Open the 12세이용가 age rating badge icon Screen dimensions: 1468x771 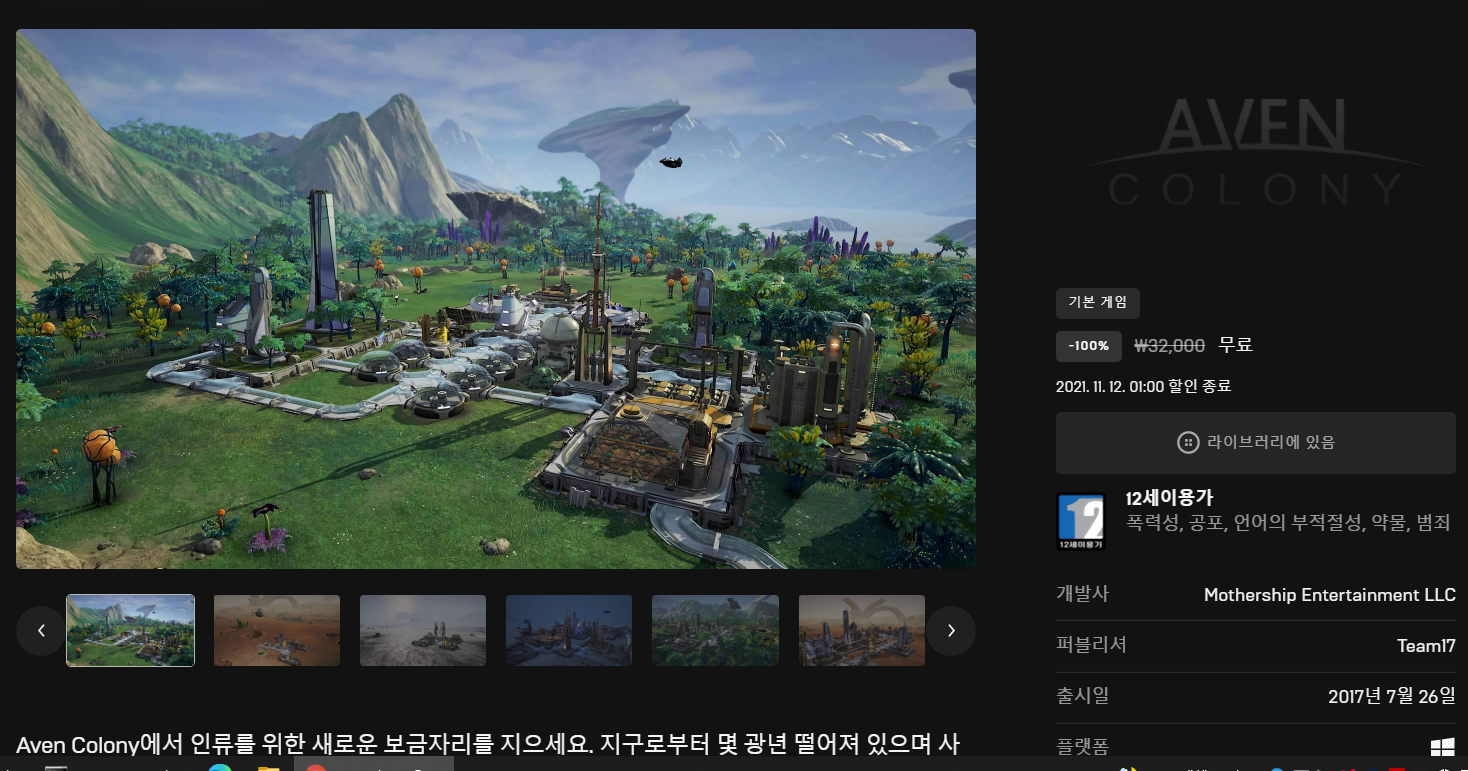pyautogui.click(x=1081, y=521)
